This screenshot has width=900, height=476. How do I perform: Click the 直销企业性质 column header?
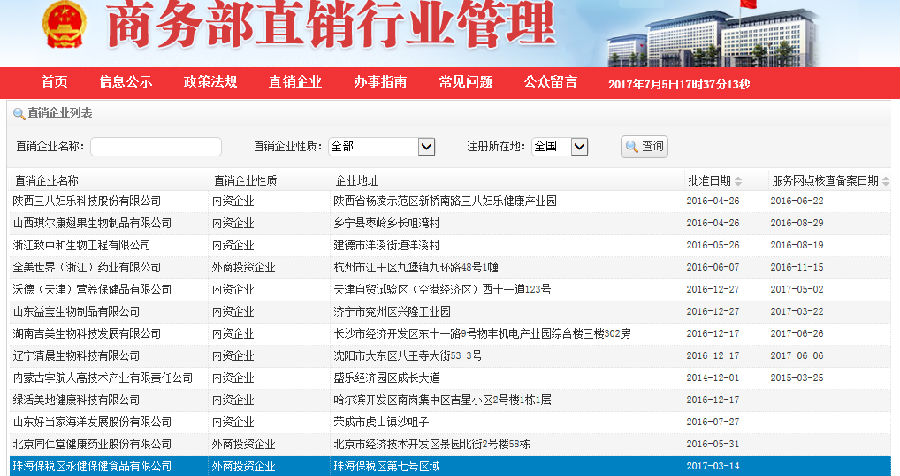[245, 181]
